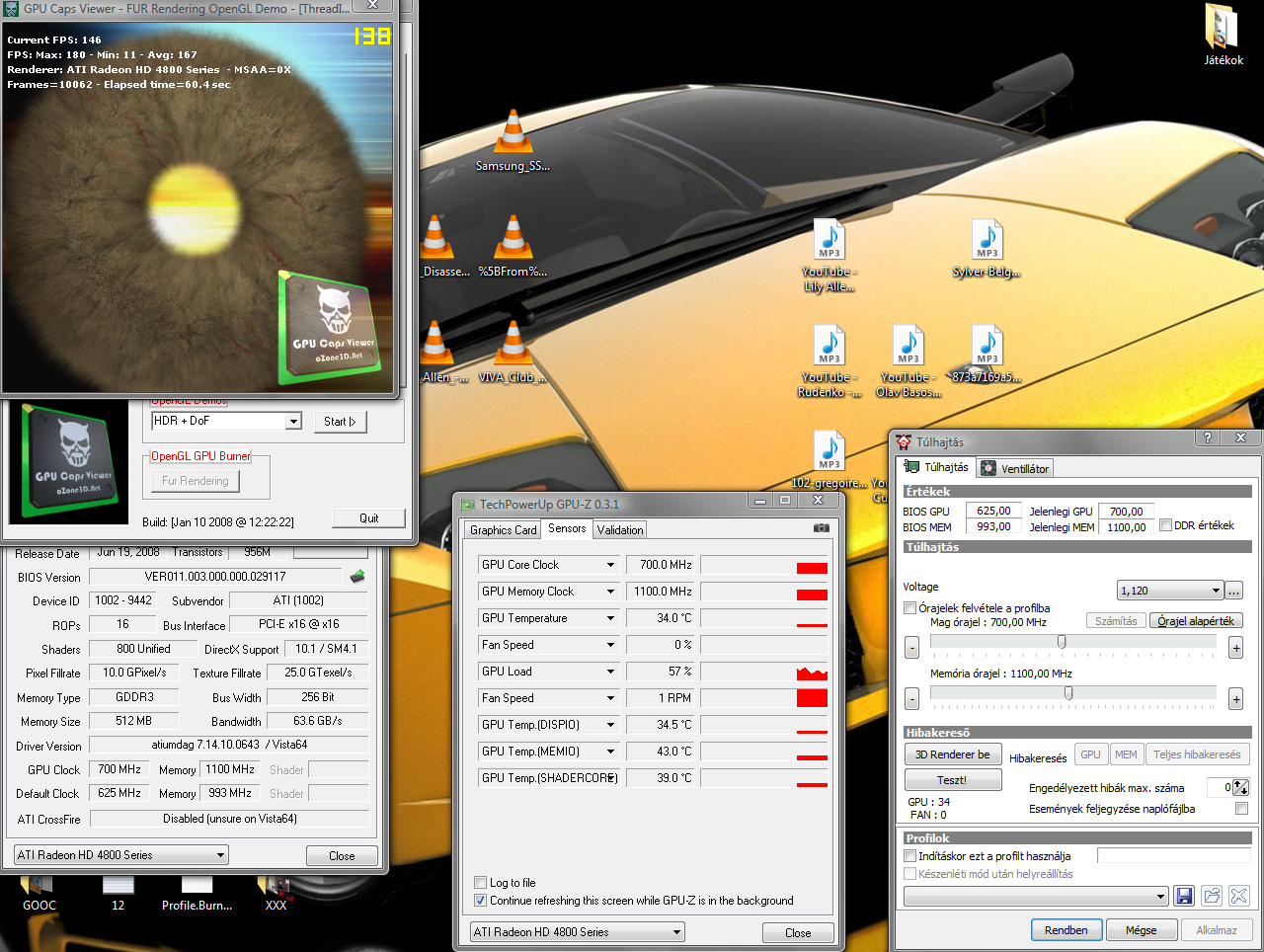Click the plus button beside Mag órajel slider

pos(1235,648)
